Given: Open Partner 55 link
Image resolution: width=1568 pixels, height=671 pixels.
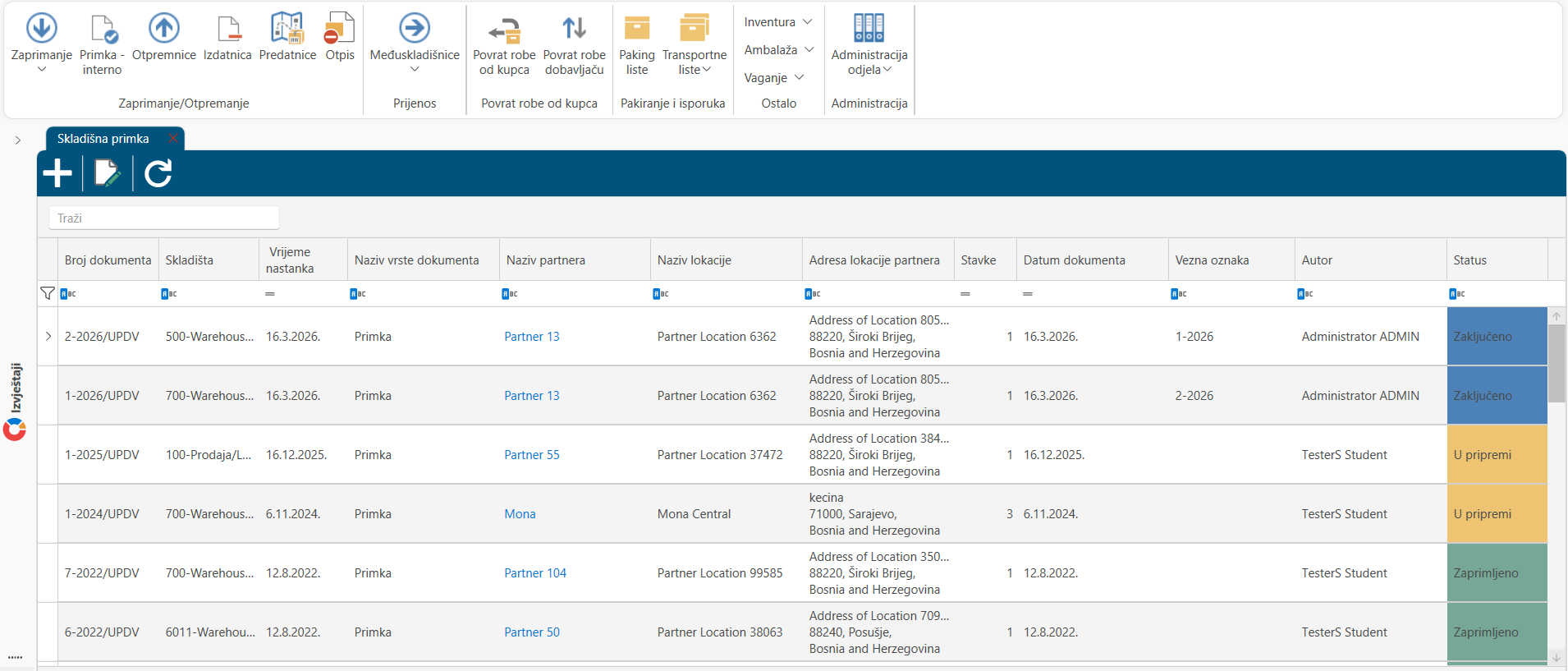Looking at the screenshot, I should coord(532,454).
